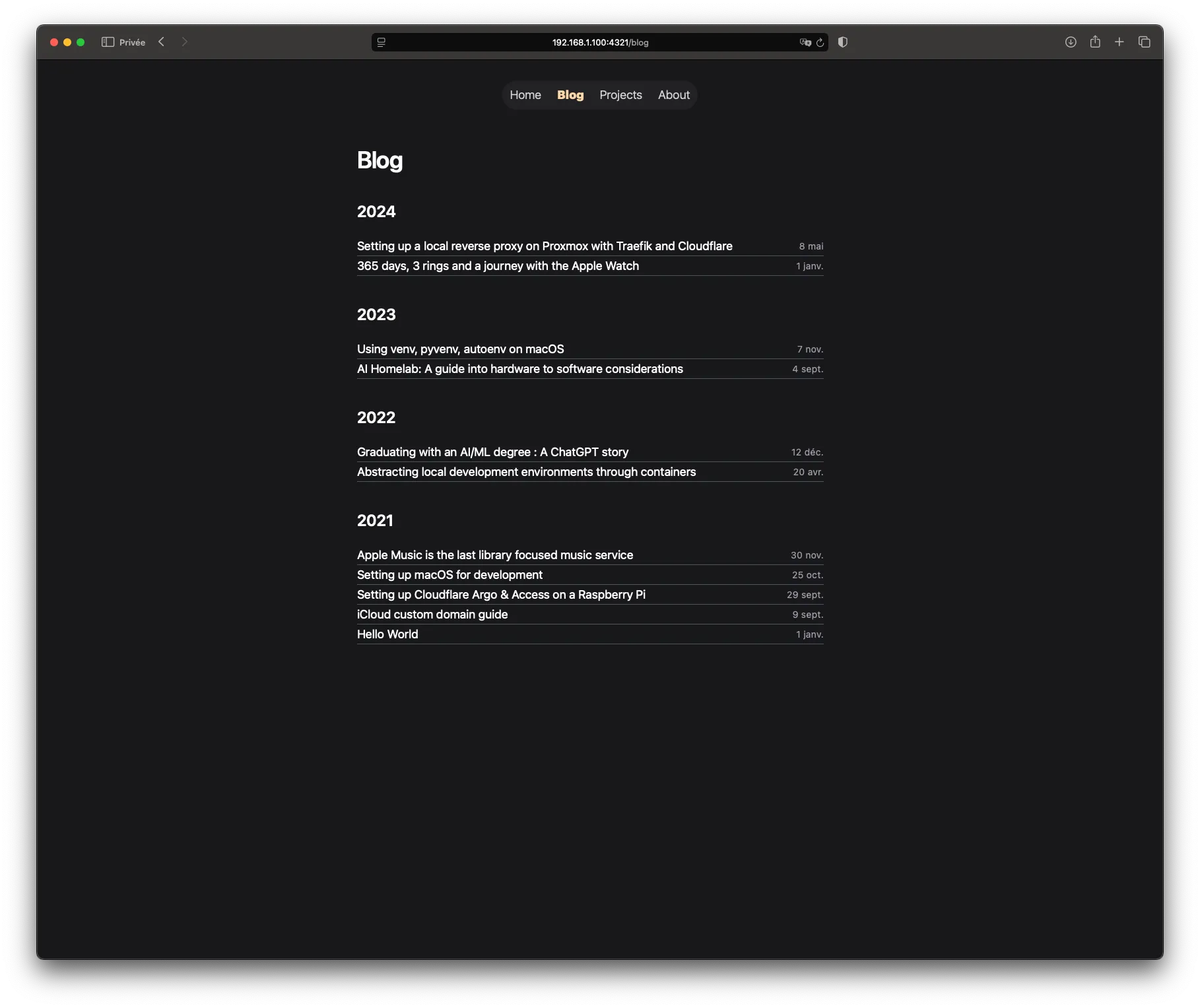This screenshot has height=1008, width=1200.
Task: Click the forward navigation arrow
Action: pos(185,42)
